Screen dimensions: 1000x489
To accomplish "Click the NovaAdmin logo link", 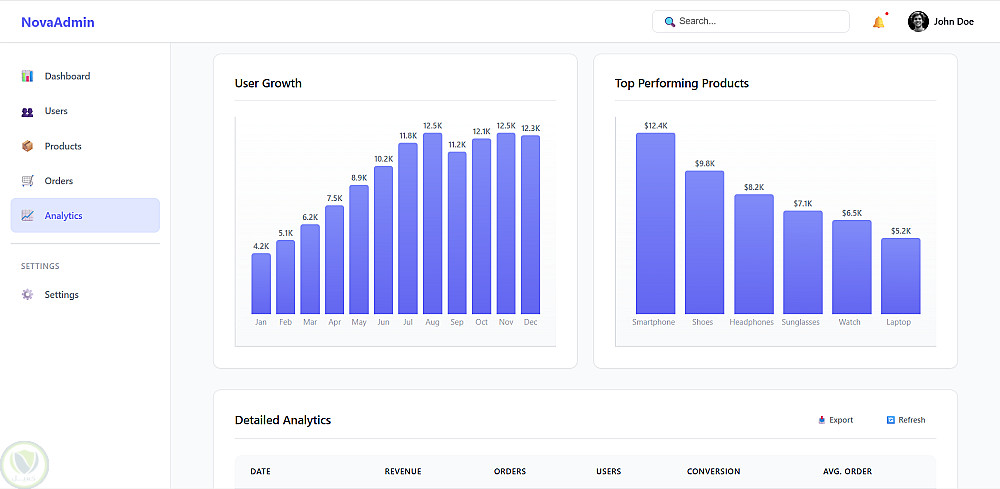I will tap(58, 22).
